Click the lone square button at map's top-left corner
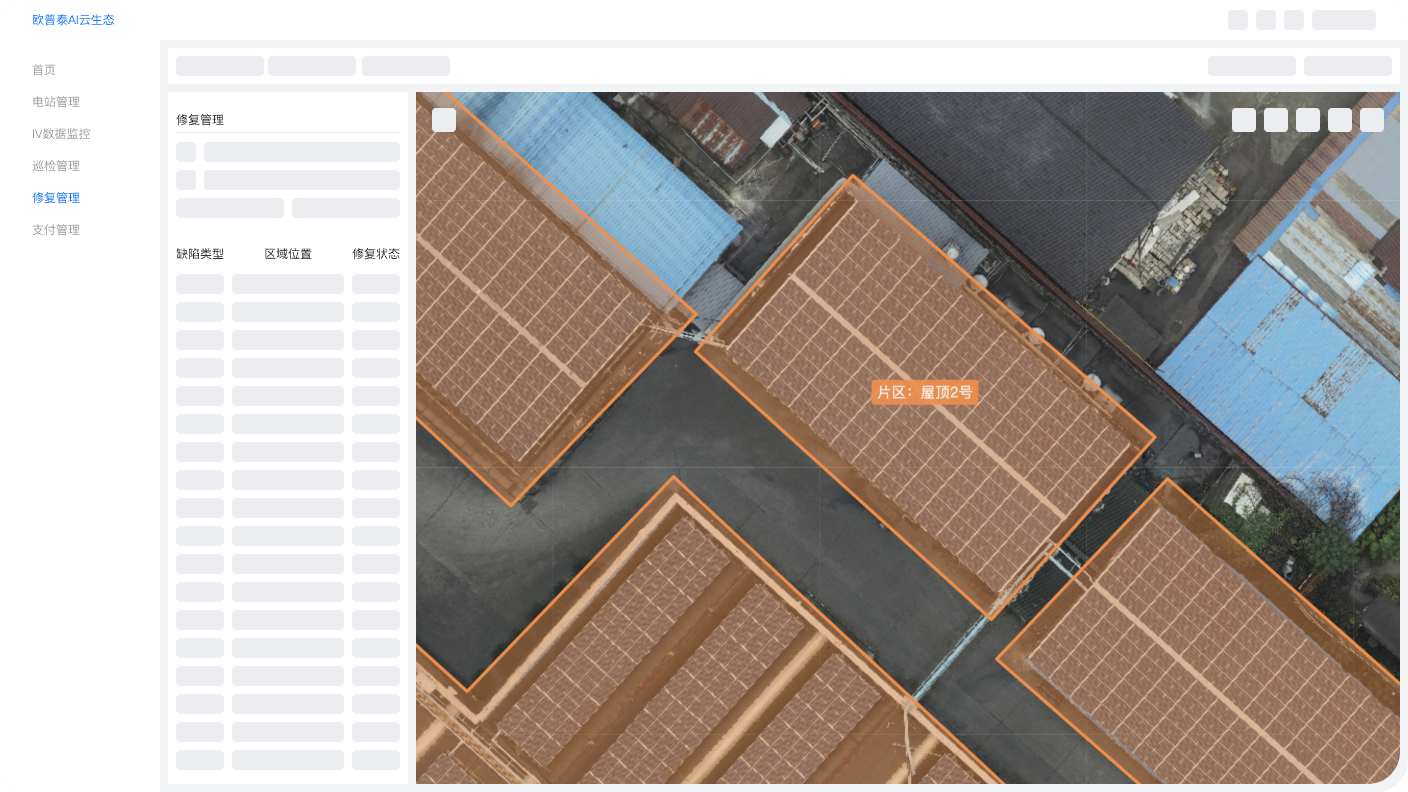Image resolution: width=1408 pixels, height=792 pixels. point(444,120)
